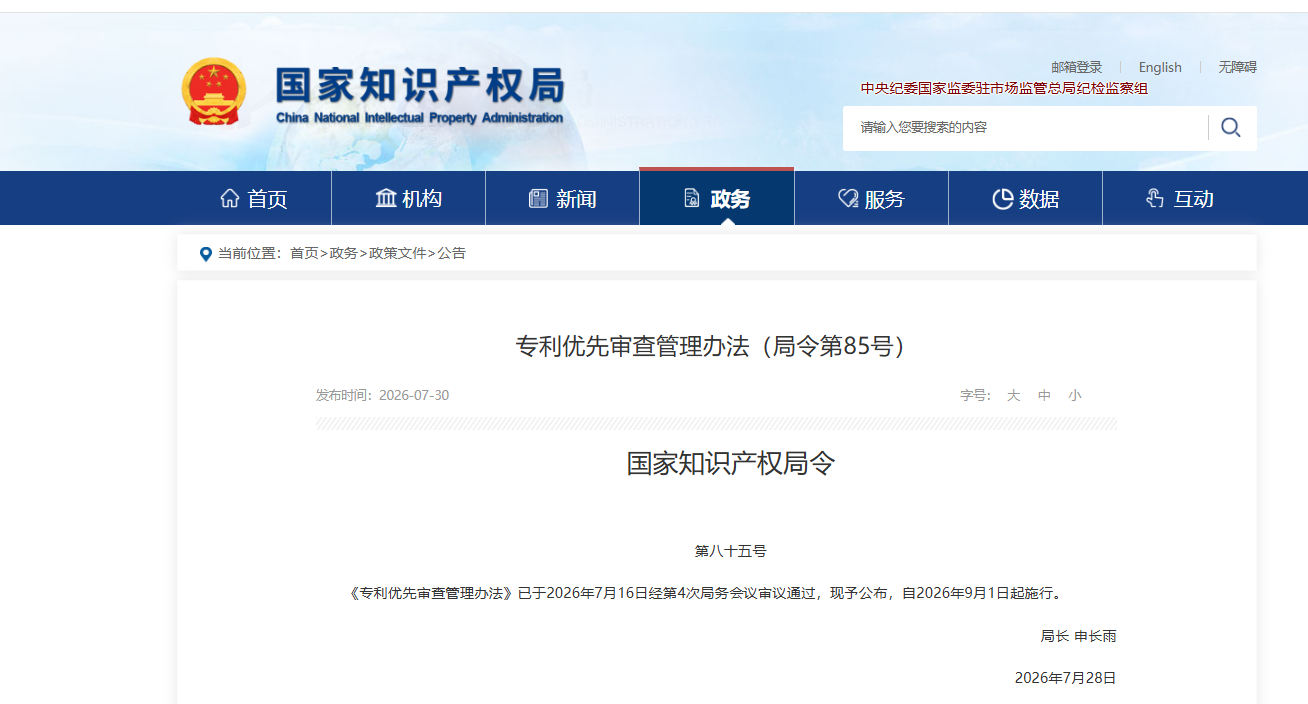Click the heart icon beside 服务
This screenshot has width=1308, height=704.
[848, 198]
